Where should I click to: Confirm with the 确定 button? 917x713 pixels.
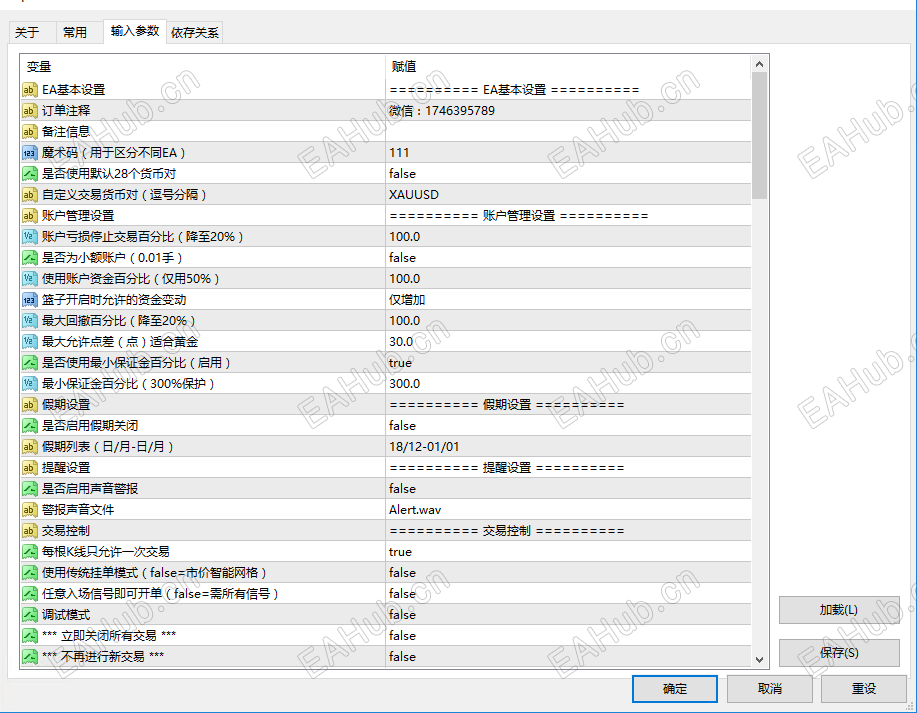[x=675, y=689]
